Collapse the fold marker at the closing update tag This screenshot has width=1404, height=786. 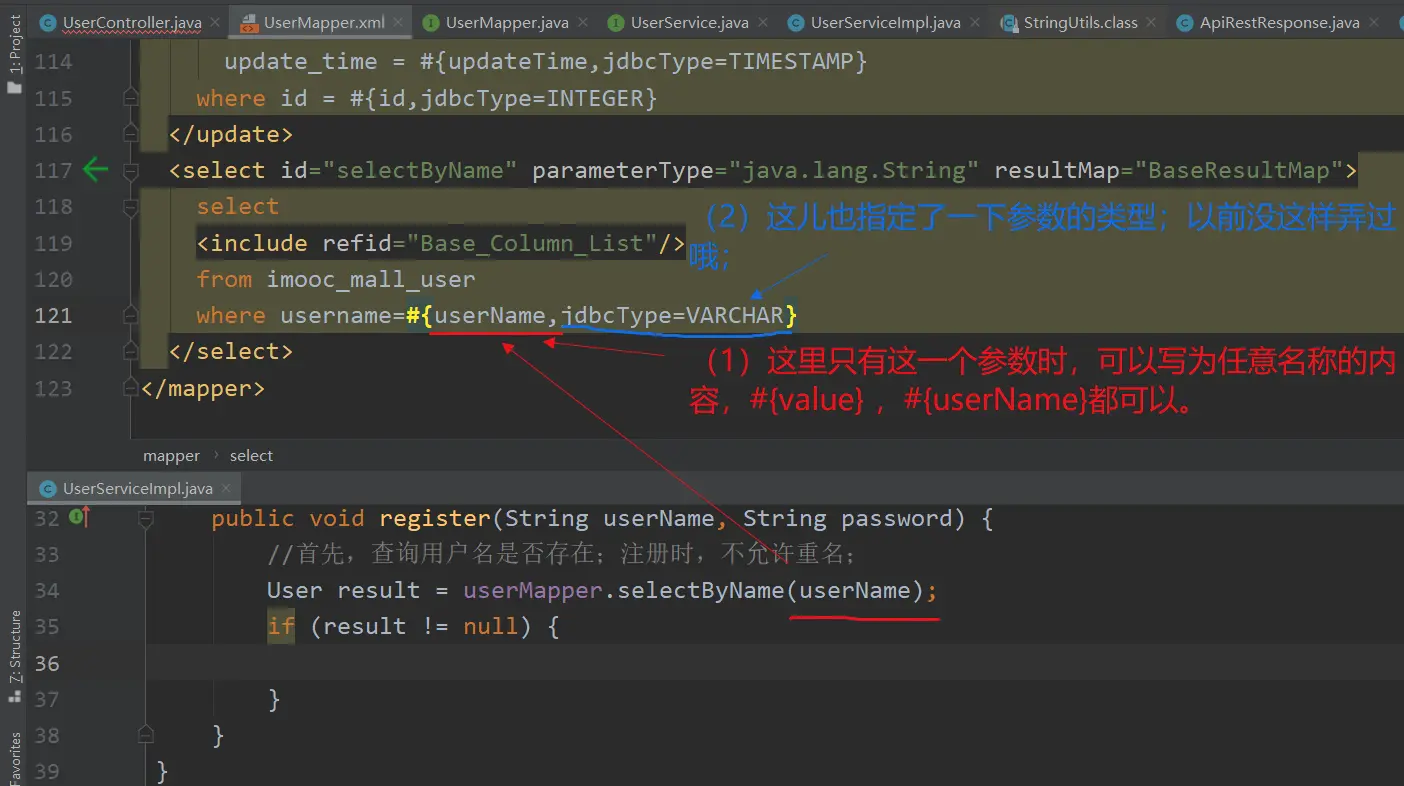click(x=131, y=134)
